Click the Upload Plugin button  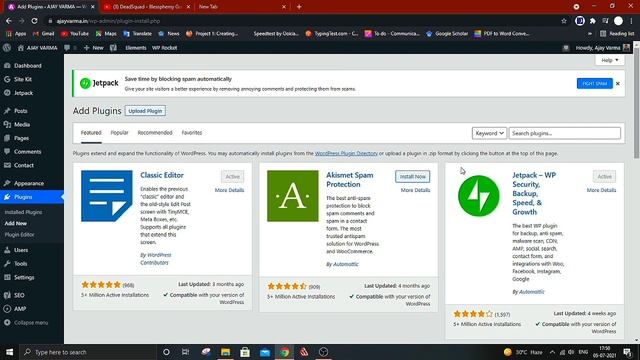145,111
